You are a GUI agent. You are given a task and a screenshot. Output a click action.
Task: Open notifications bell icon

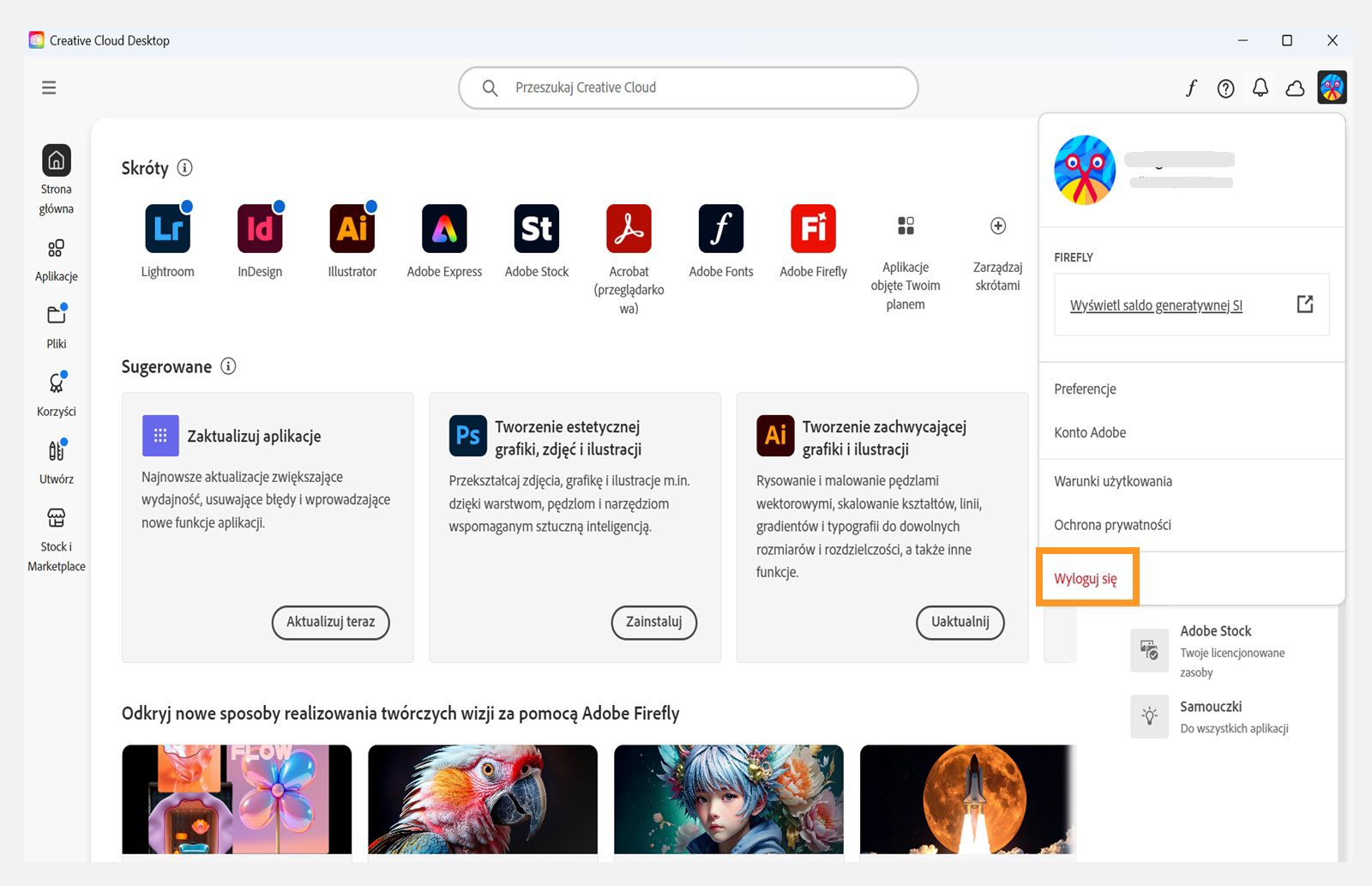tap(1261, 87)
